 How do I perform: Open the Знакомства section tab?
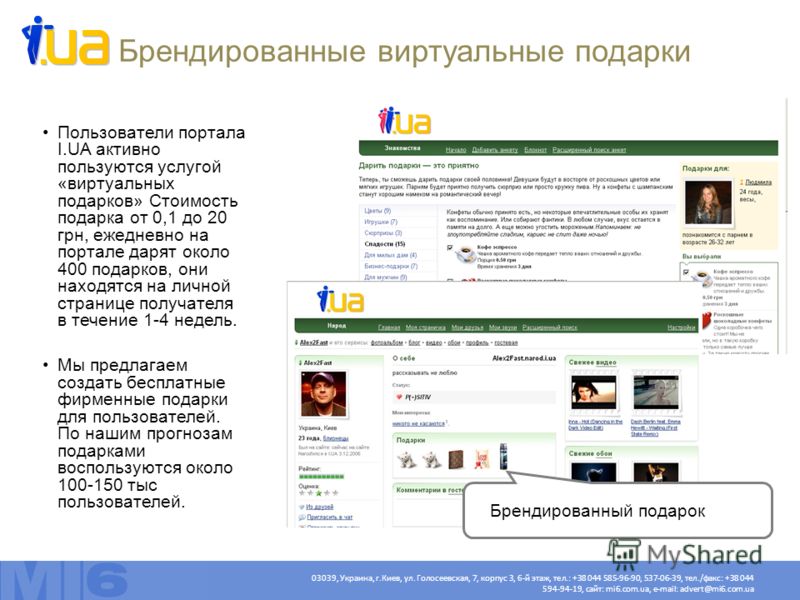tap(402, 148)
